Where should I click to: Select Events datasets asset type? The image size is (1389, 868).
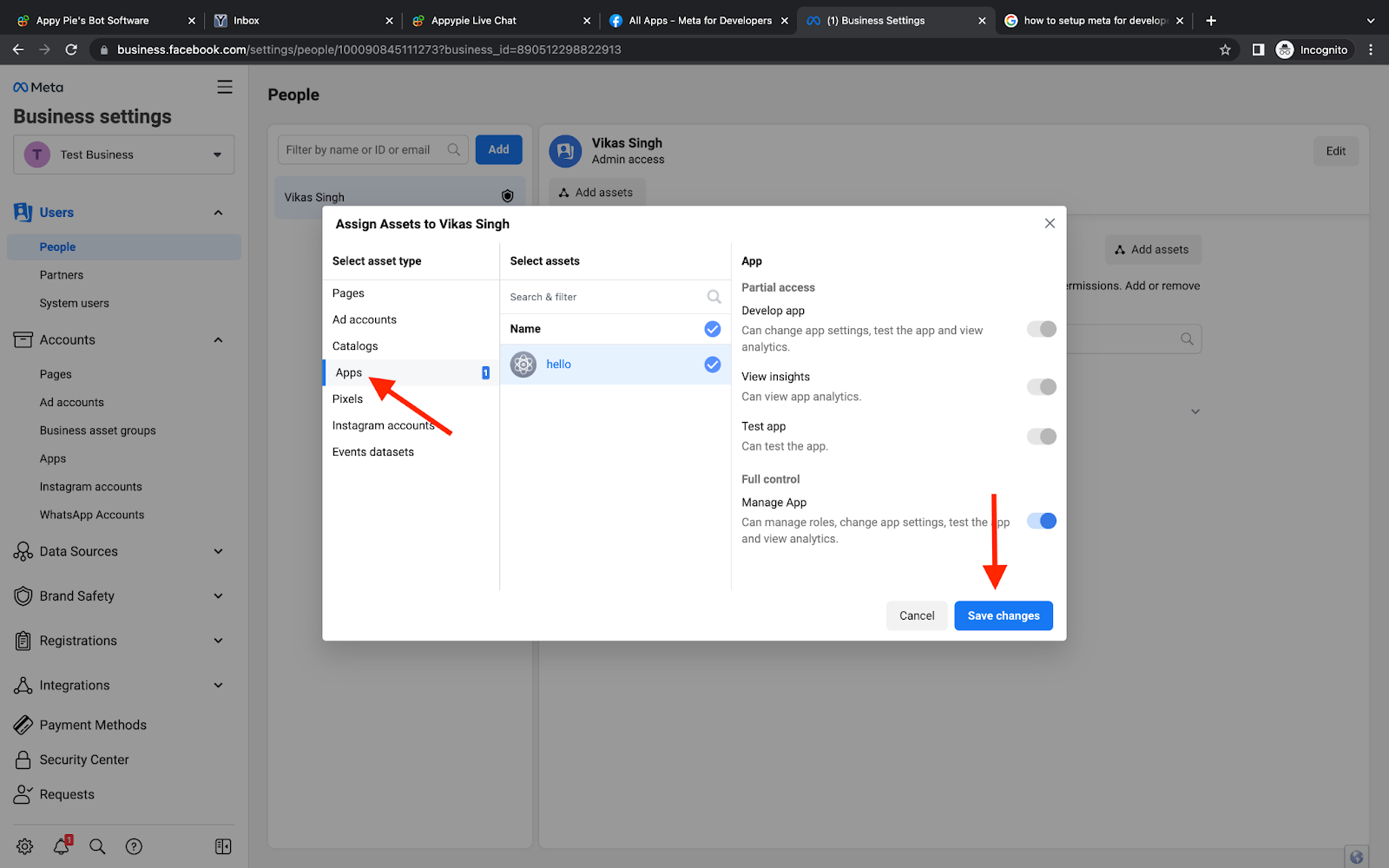tap(411, 452)
